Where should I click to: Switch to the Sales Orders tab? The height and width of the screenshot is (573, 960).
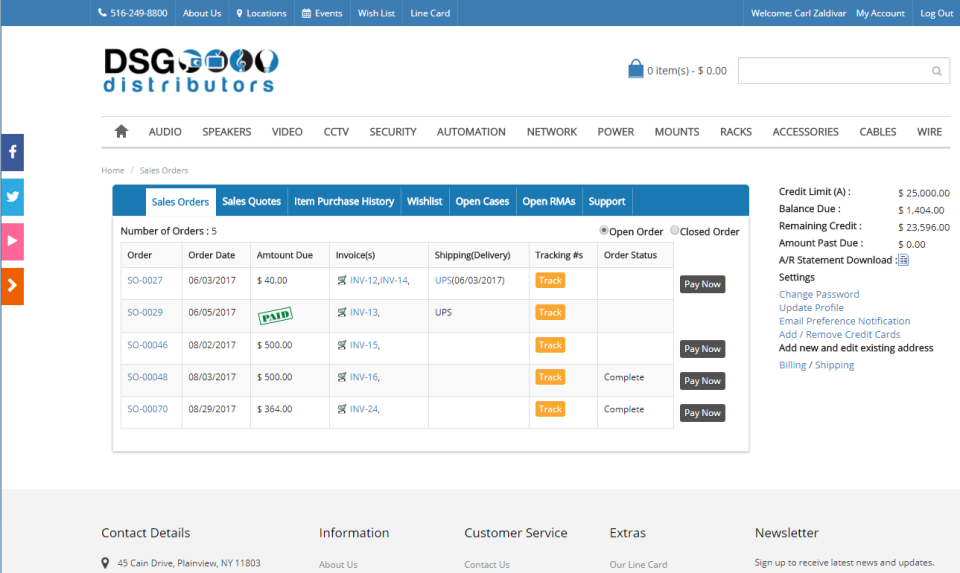pos(180,202)
